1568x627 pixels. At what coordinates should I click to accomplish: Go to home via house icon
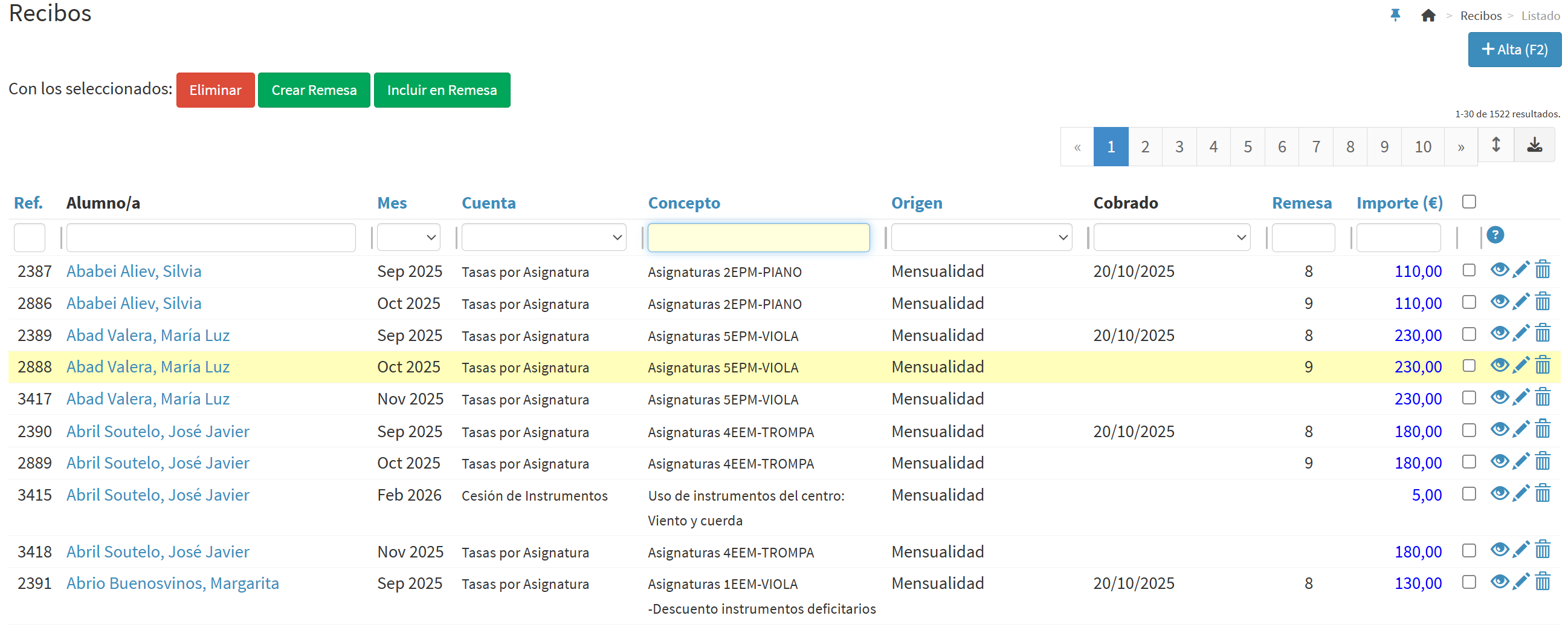coord(1428,15)
